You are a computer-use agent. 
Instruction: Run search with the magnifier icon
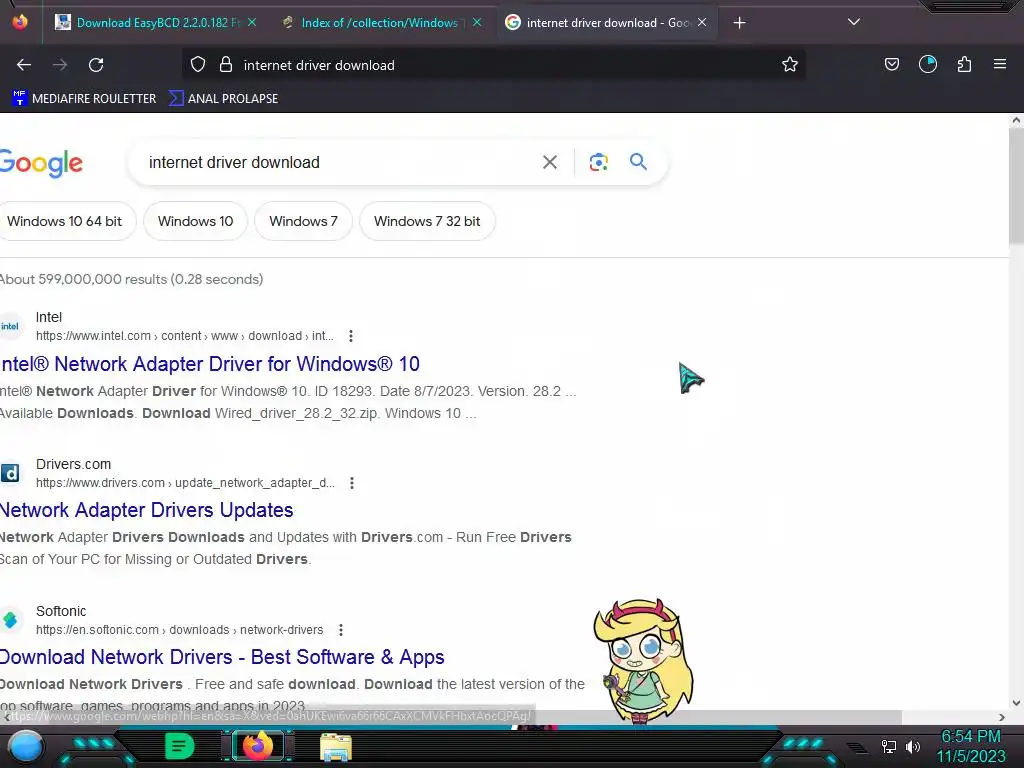tap(638, 161)
